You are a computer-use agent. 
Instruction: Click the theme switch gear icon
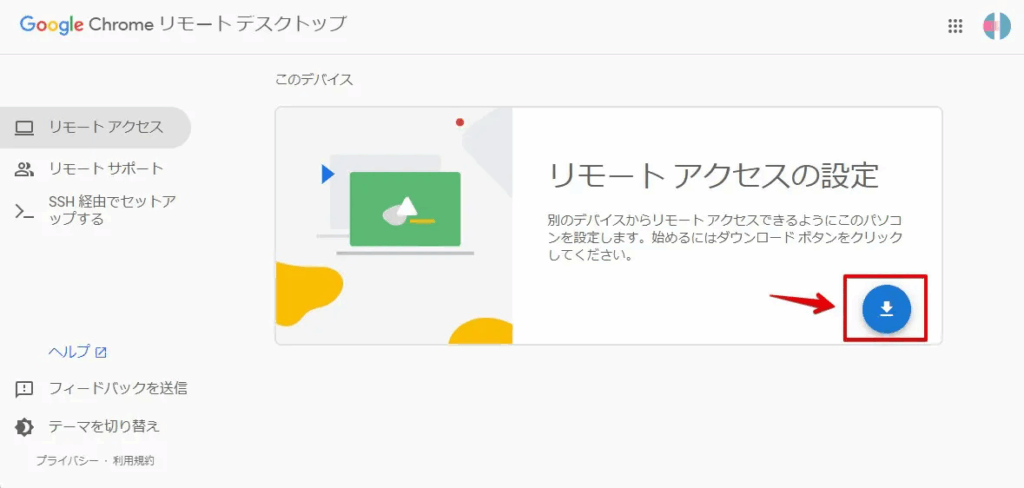pos(24,427)
